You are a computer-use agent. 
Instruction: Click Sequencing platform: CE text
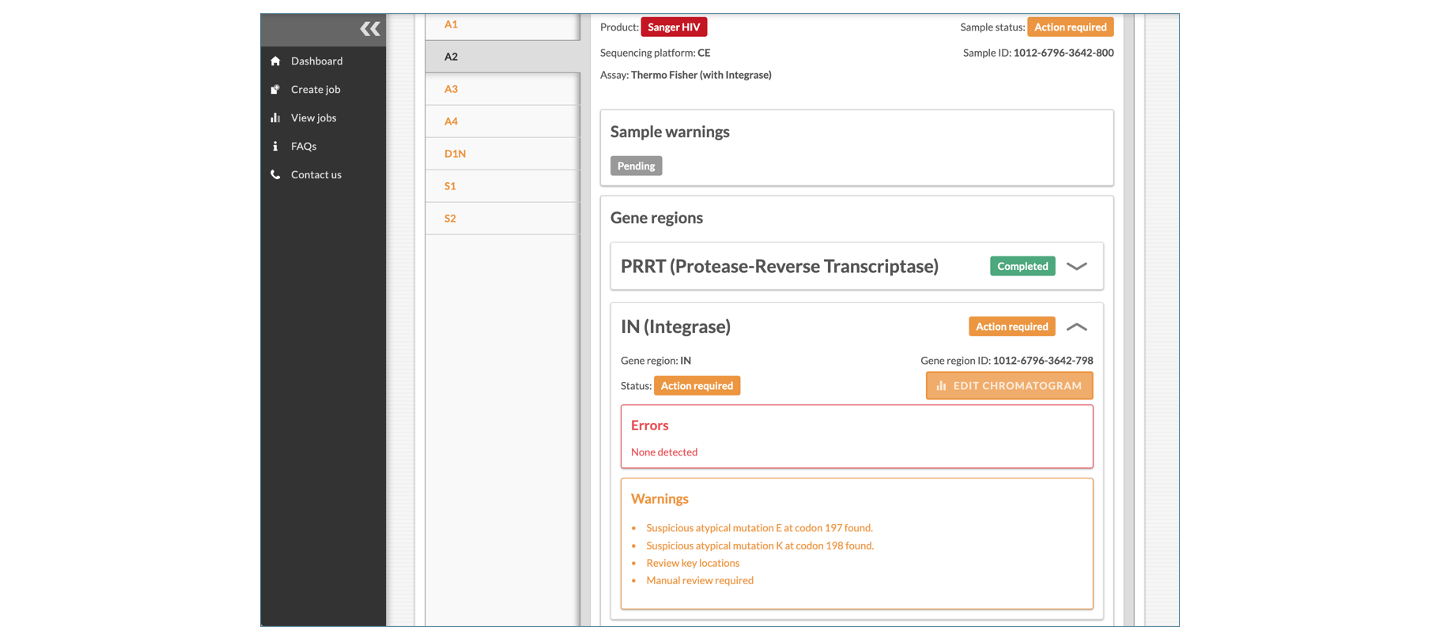(655, 53)
